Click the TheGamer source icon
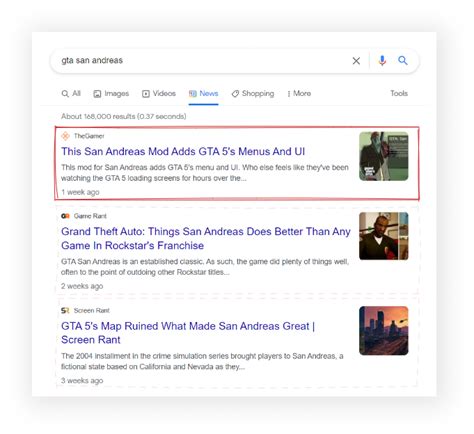 pos(65,136)
